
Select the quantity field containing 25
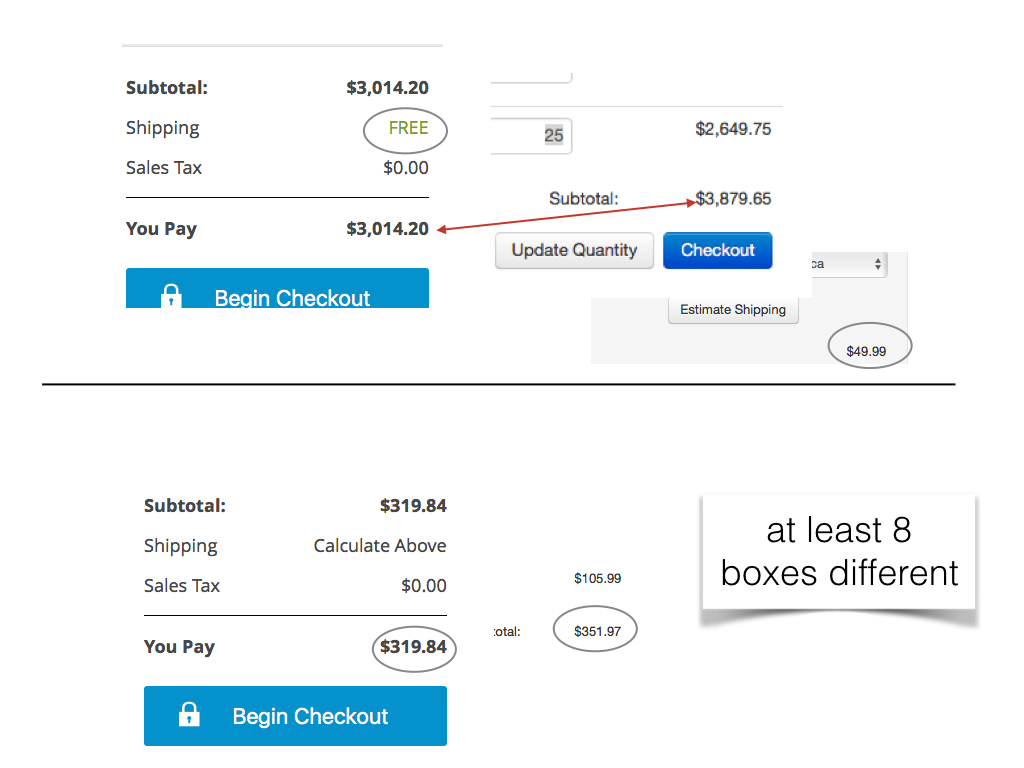pos(531,135)
